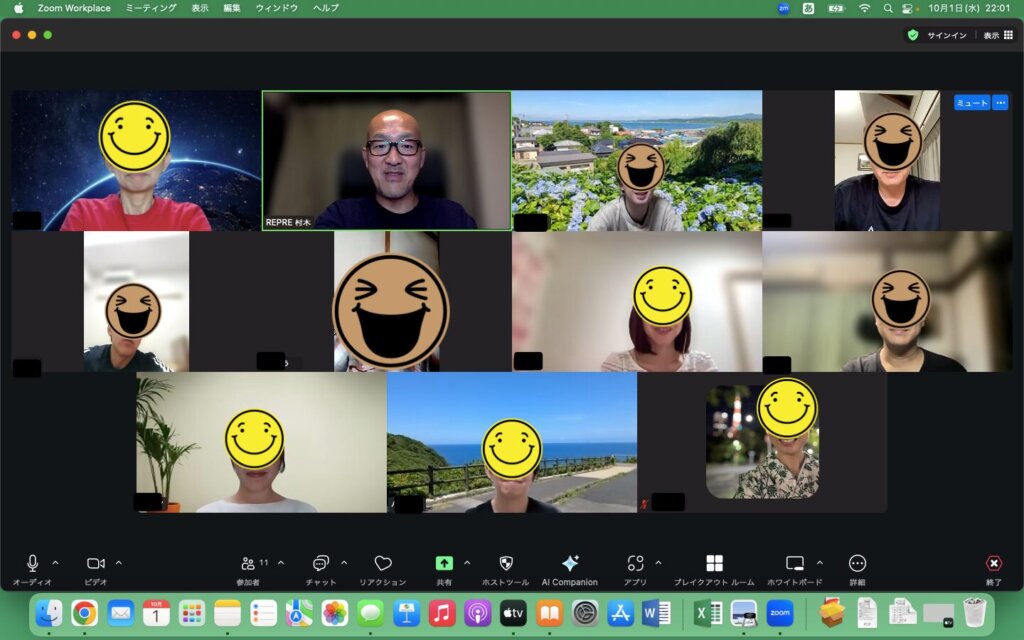Expand the video options chevron beside ビデオ
Screen dimensions: 1024x640
119,562
